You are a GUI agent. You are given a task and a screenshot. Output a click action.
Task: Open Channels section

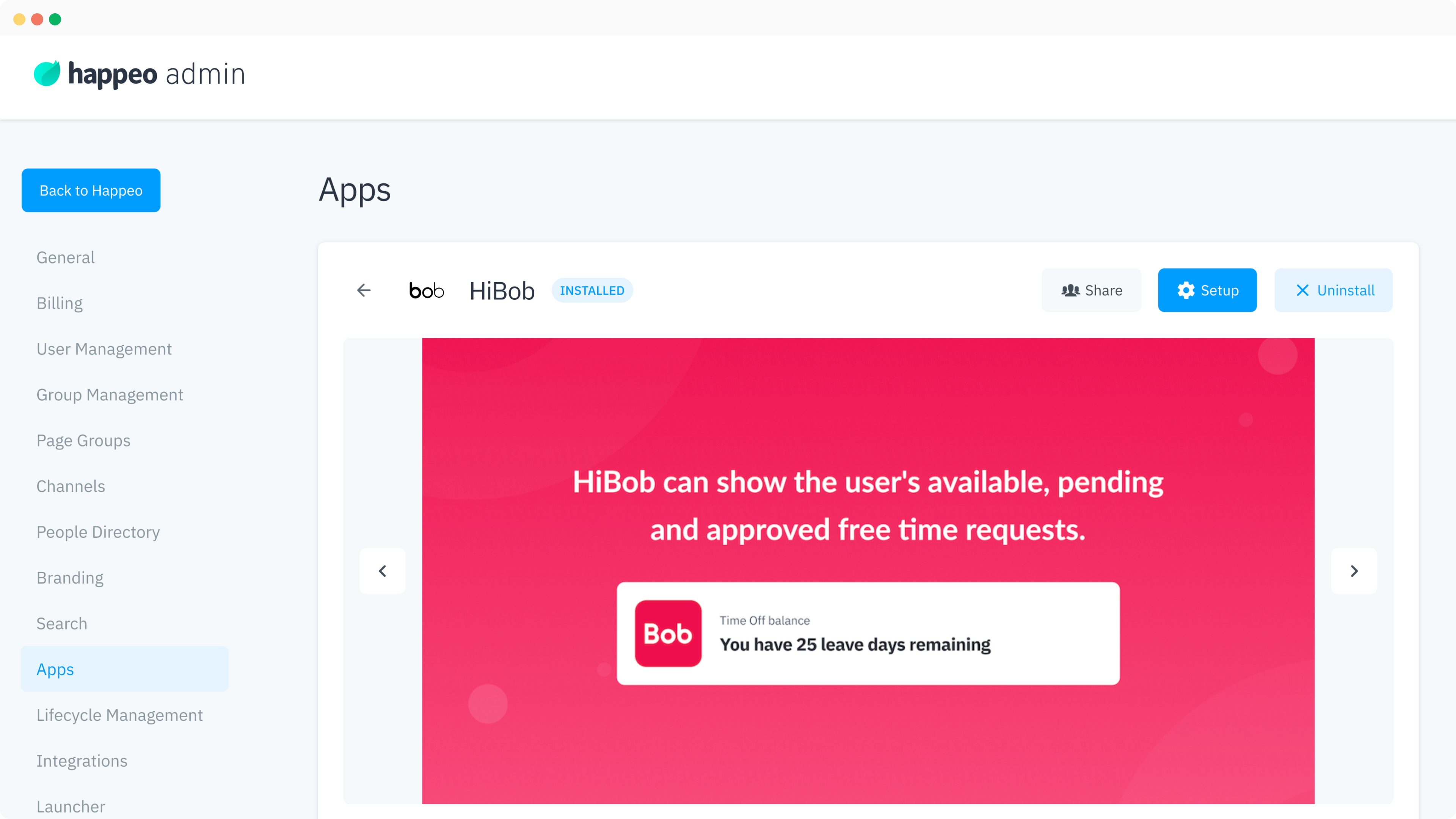(x=71, y=486)
